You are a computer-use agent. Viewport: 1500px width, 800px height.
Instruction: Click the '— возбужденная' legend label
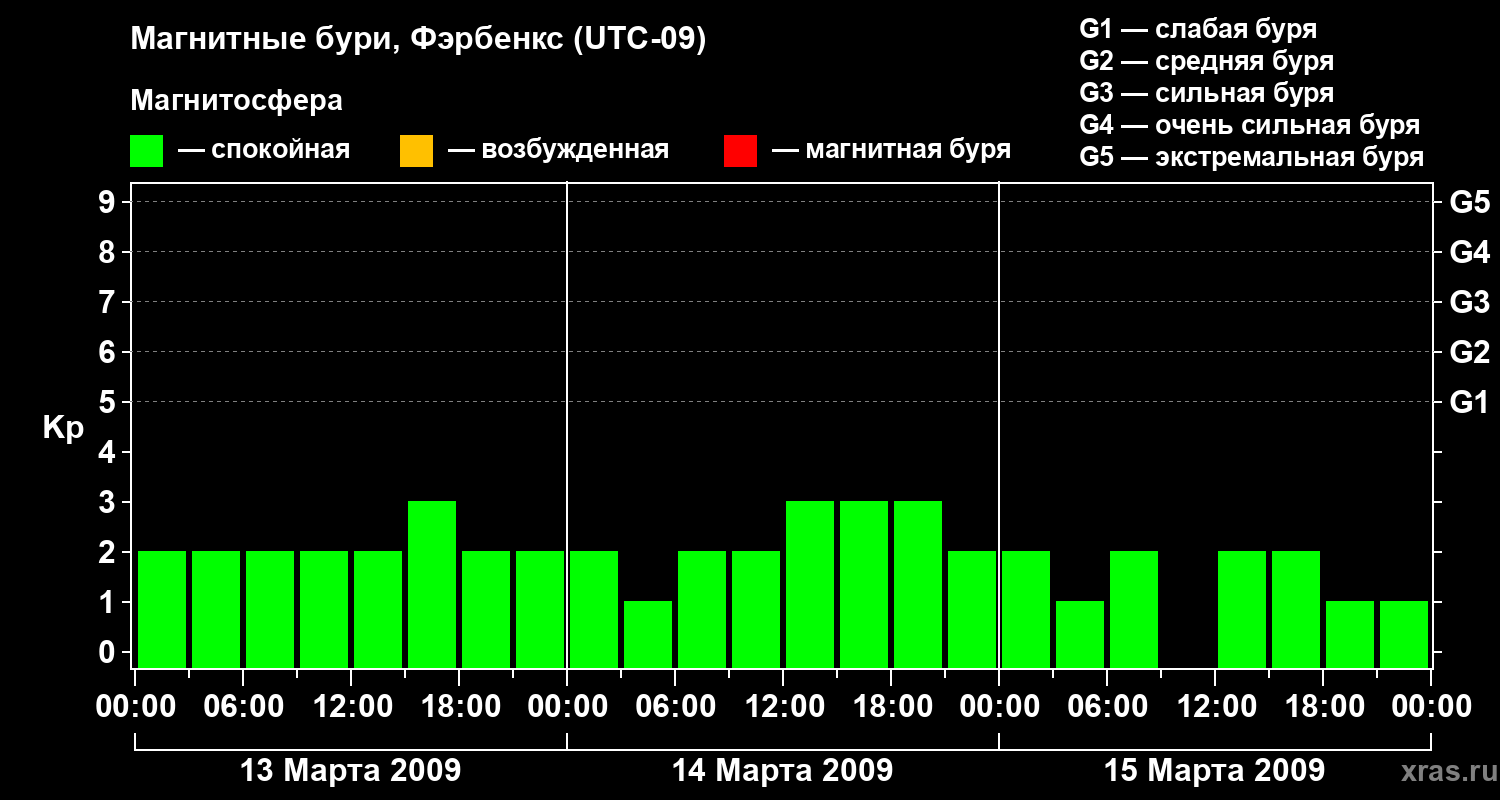click(558, 150)
